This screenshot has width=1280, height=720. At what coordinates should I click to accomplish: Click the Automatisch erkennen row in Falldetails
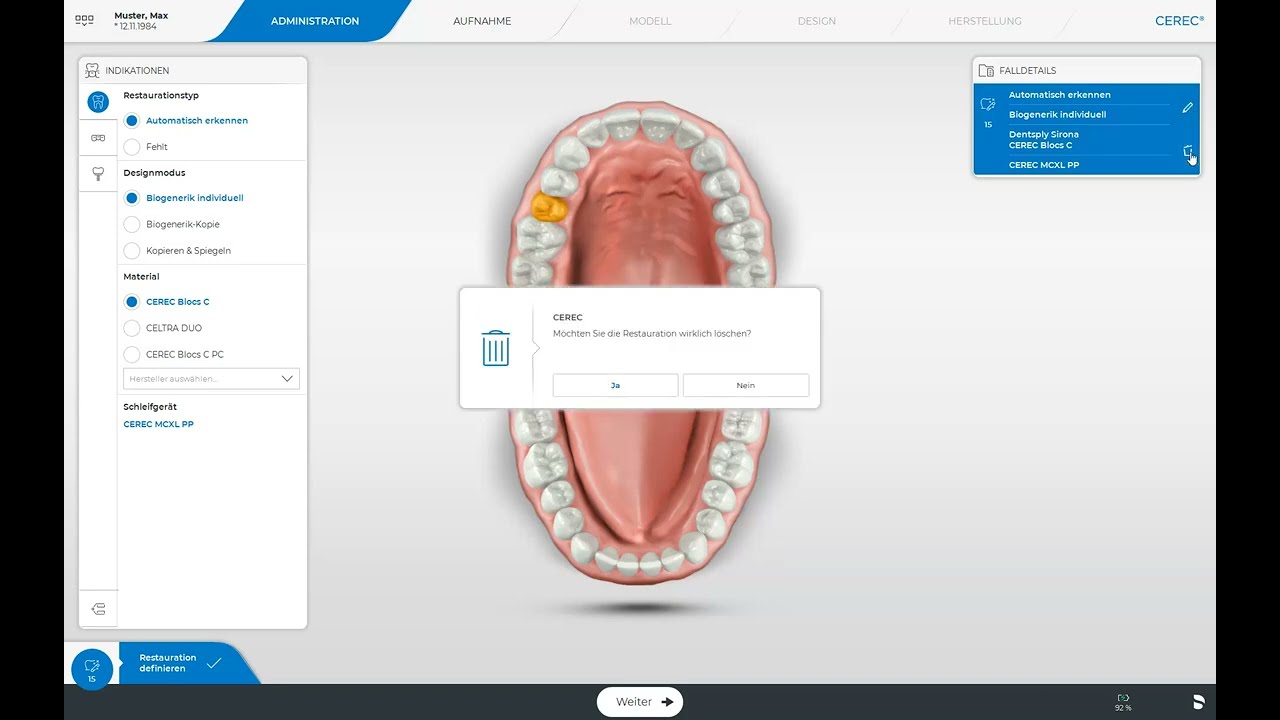point(1060,95)
